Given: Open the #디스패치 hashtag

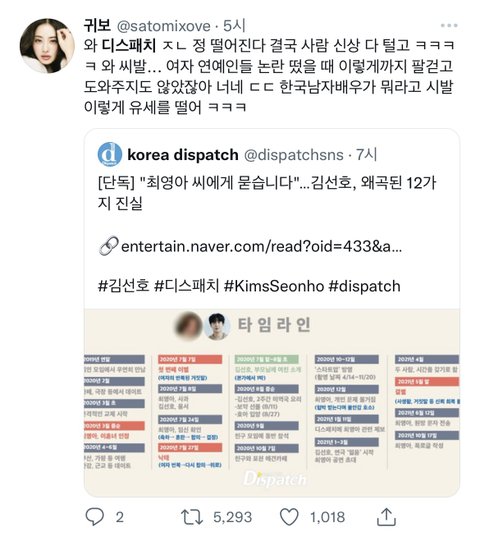Looking at the screenshot, I should tap(187, 286).
